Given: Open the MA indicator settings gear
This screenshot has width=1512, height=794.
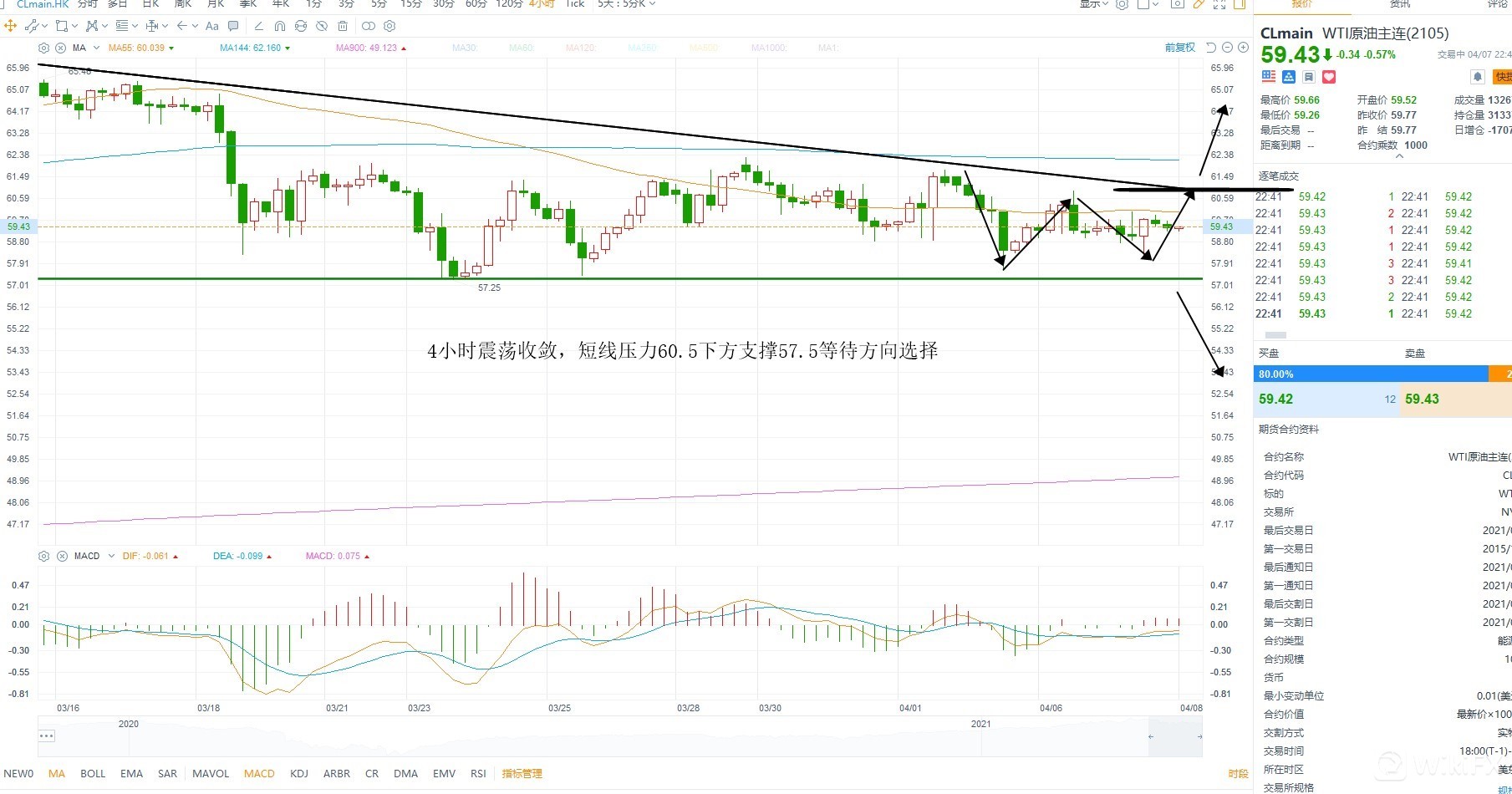Looking at the screenshot, I should point(44,48).
